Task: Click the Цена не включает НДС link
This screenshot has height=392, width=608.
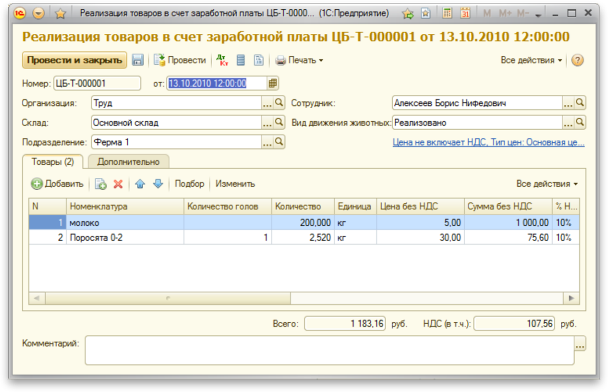Action: pyautogui.click(x=489, y=142)
